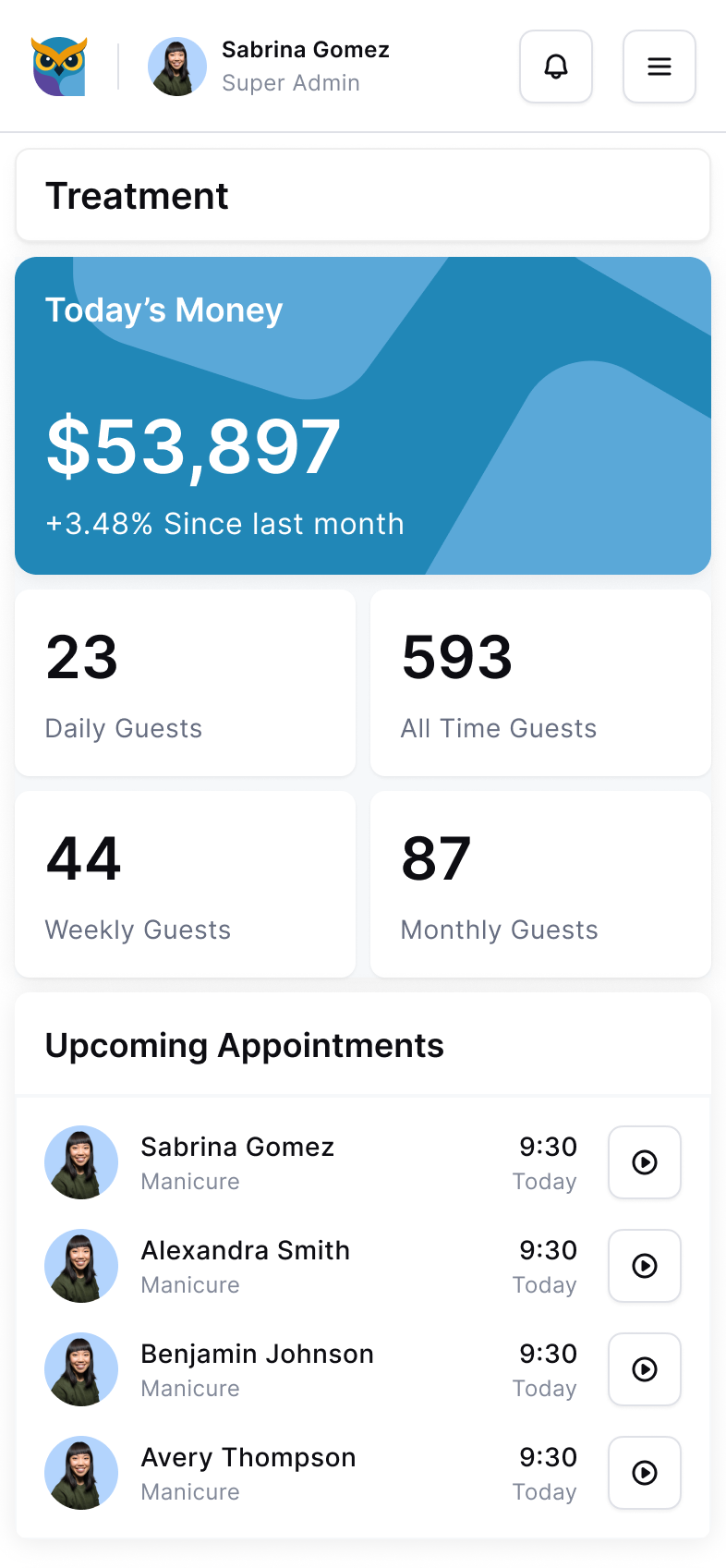This screenshot has height=1568, width=726.
Task: Click the Treatment page title
Action: pyautogui.click(x=137, y=196)
